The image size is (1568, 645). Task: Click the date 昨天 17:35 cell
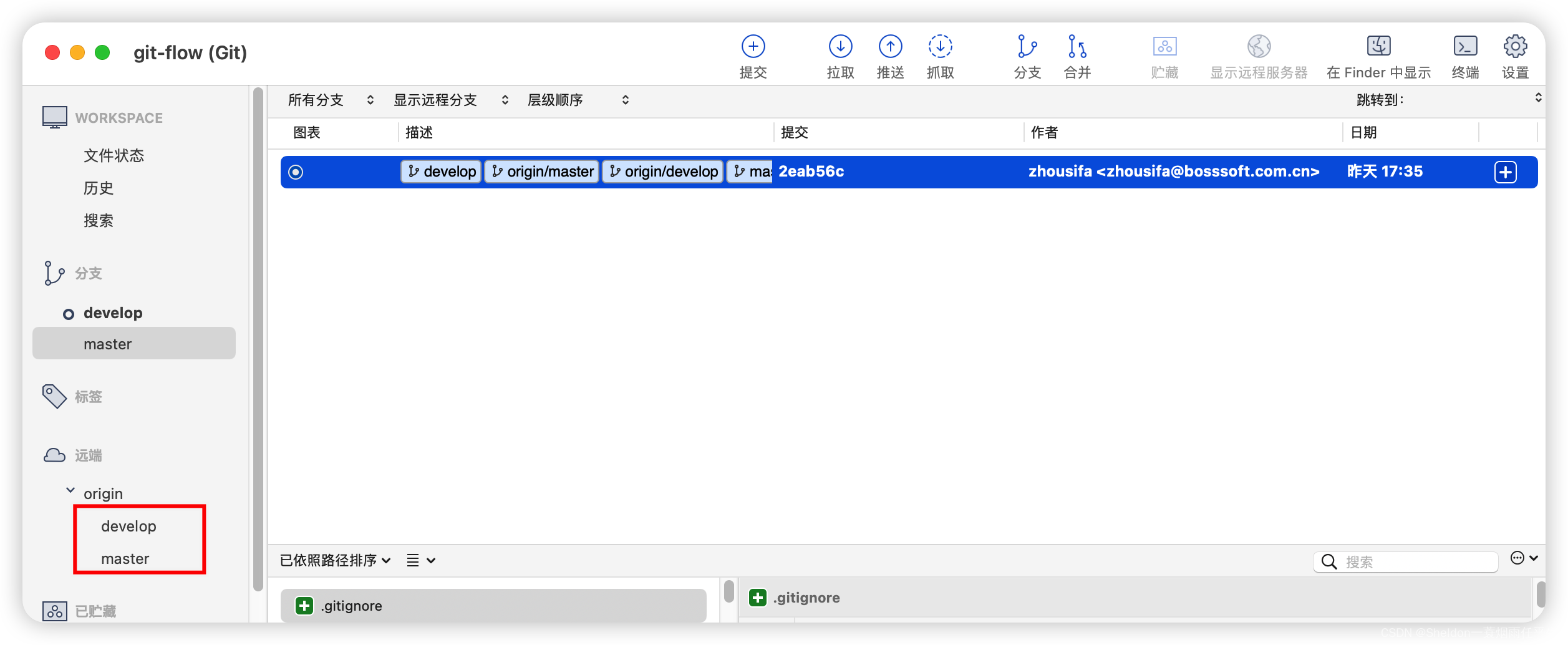(x=1385, y=172)
